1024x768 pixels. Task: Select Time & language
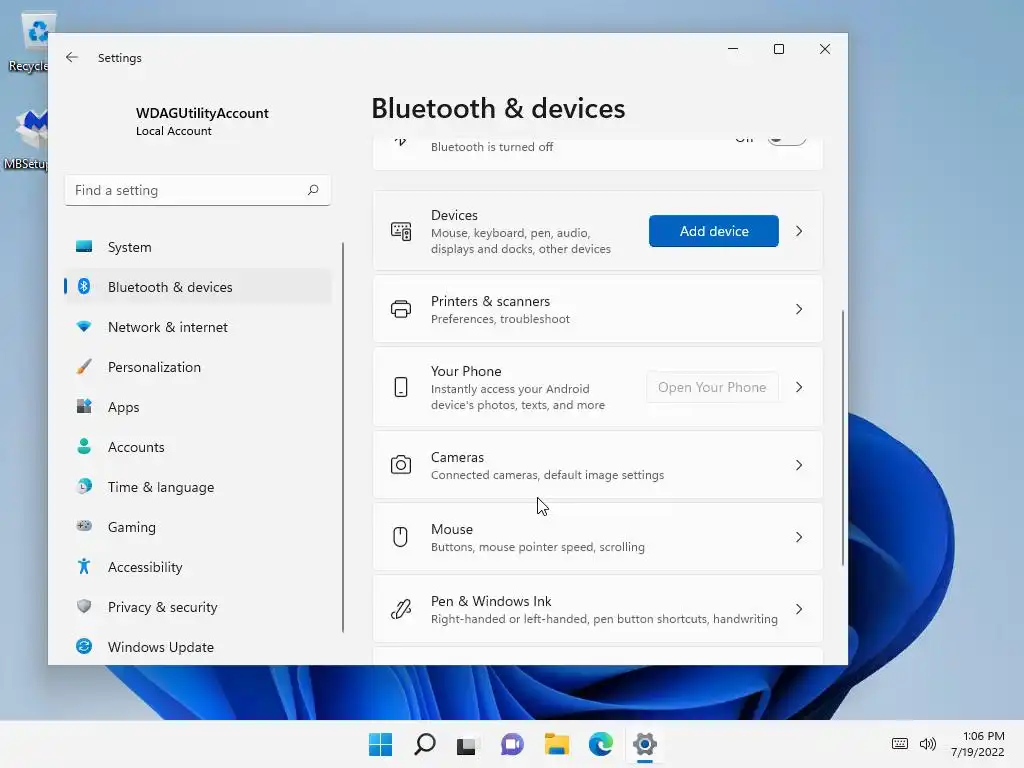click(198, 487)
